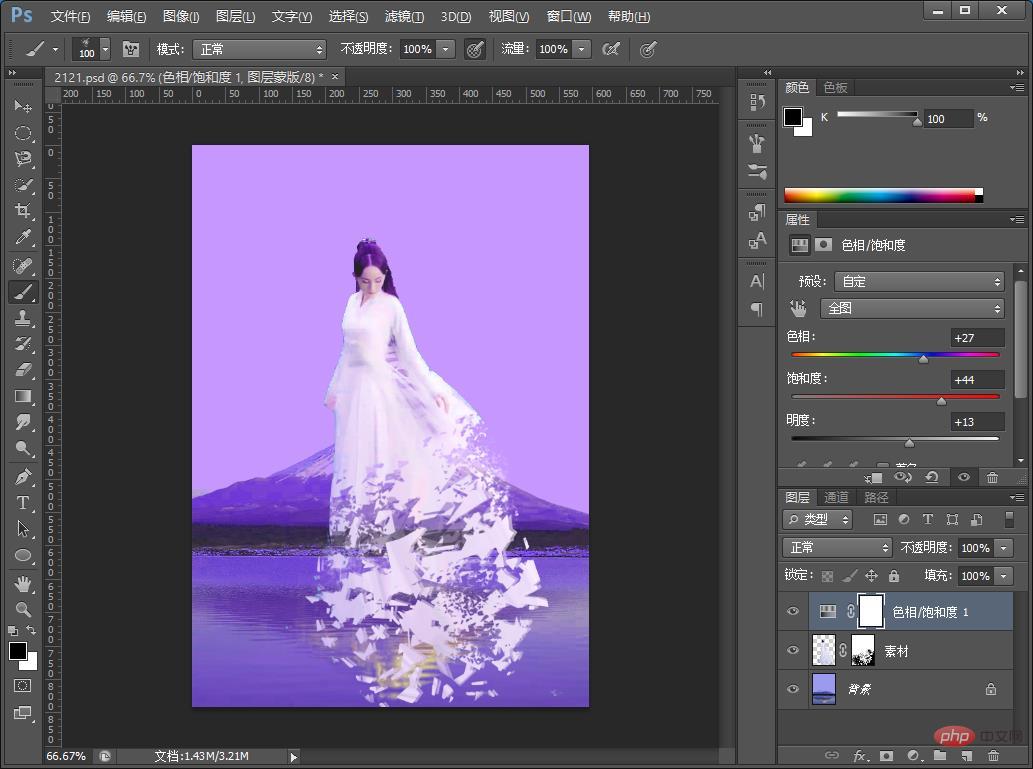Click the 色相 value input field
The width and height of the screenshot is (1033, 769).
coord(977,338)
